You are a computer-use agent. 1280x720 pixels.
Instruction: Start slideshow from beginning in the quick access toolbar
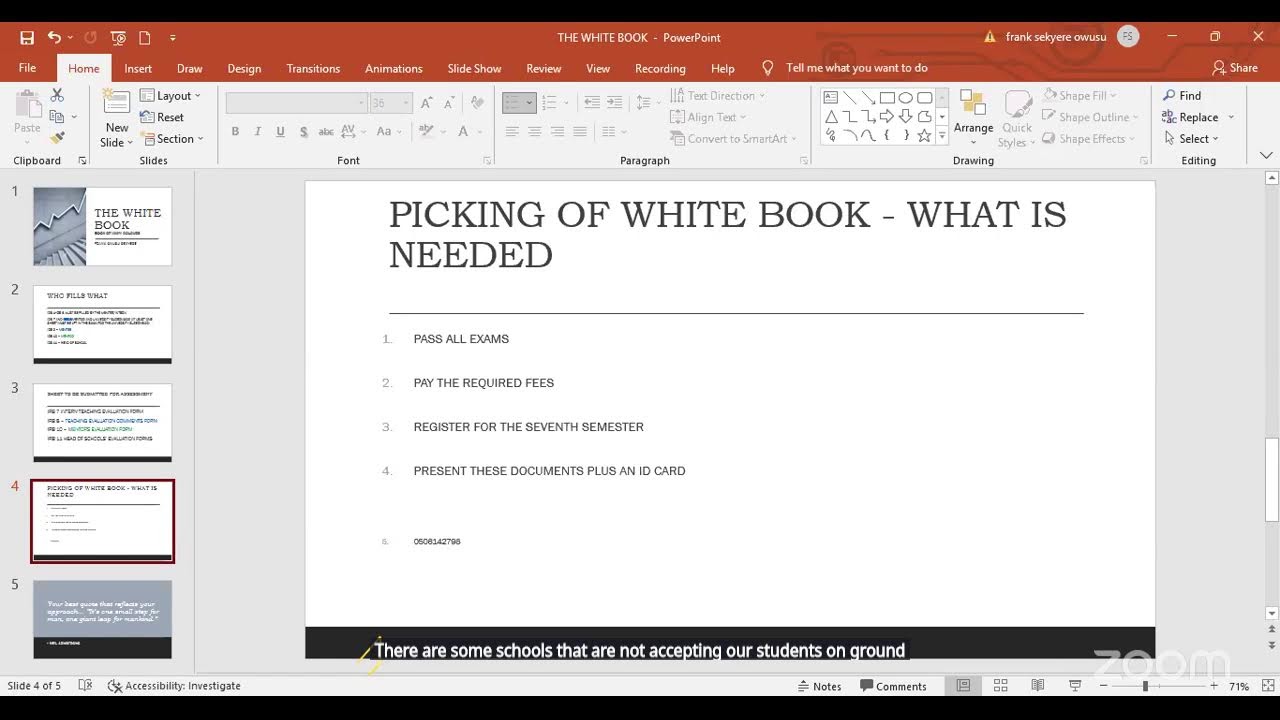(x=118, y=37)
